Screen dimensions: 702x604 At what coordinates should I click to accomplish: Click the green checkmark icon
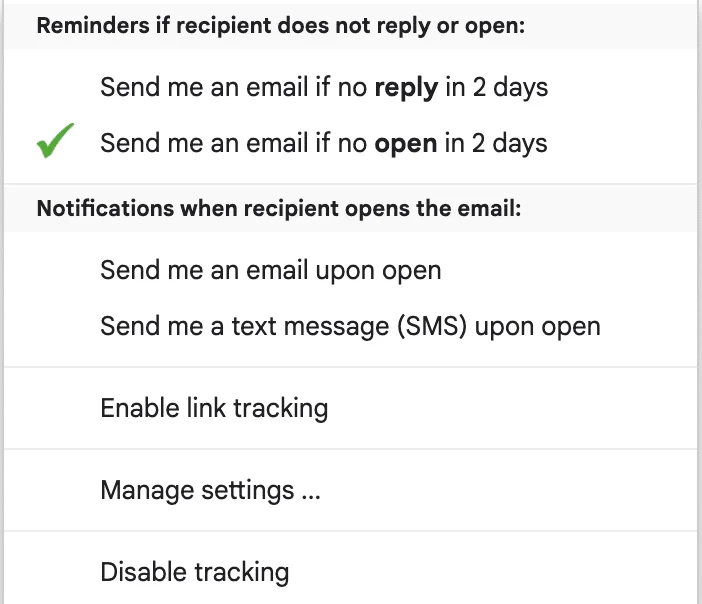click(55, 141)
